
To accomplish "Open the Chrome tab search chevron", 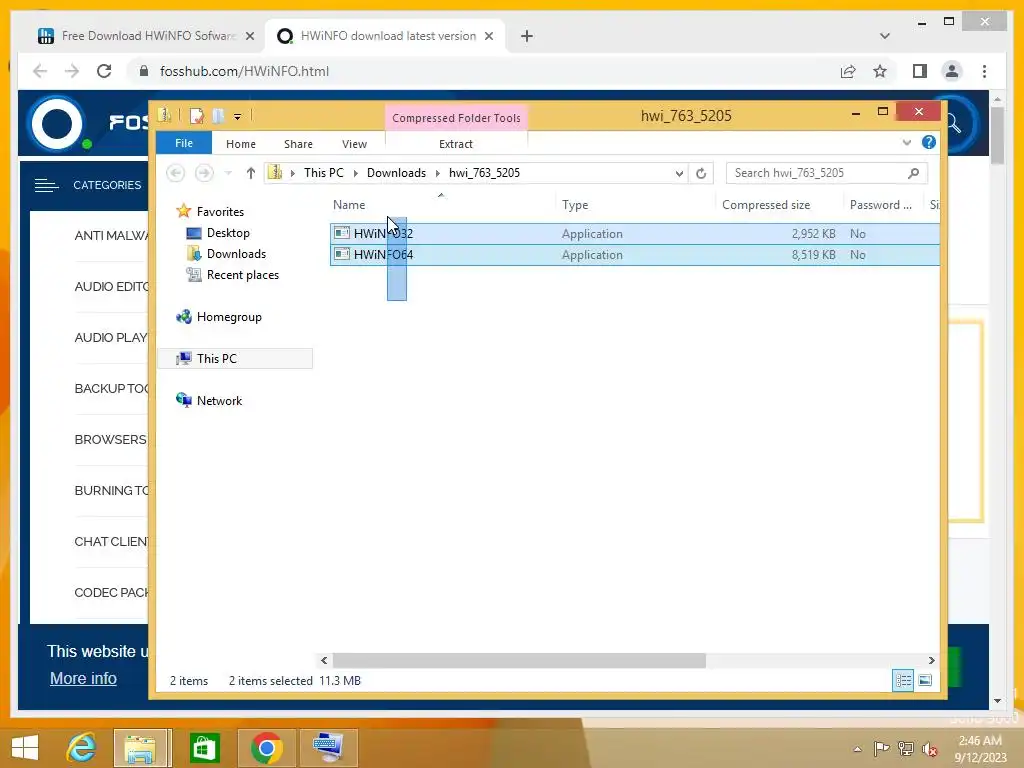I will [x=885, y=36].
